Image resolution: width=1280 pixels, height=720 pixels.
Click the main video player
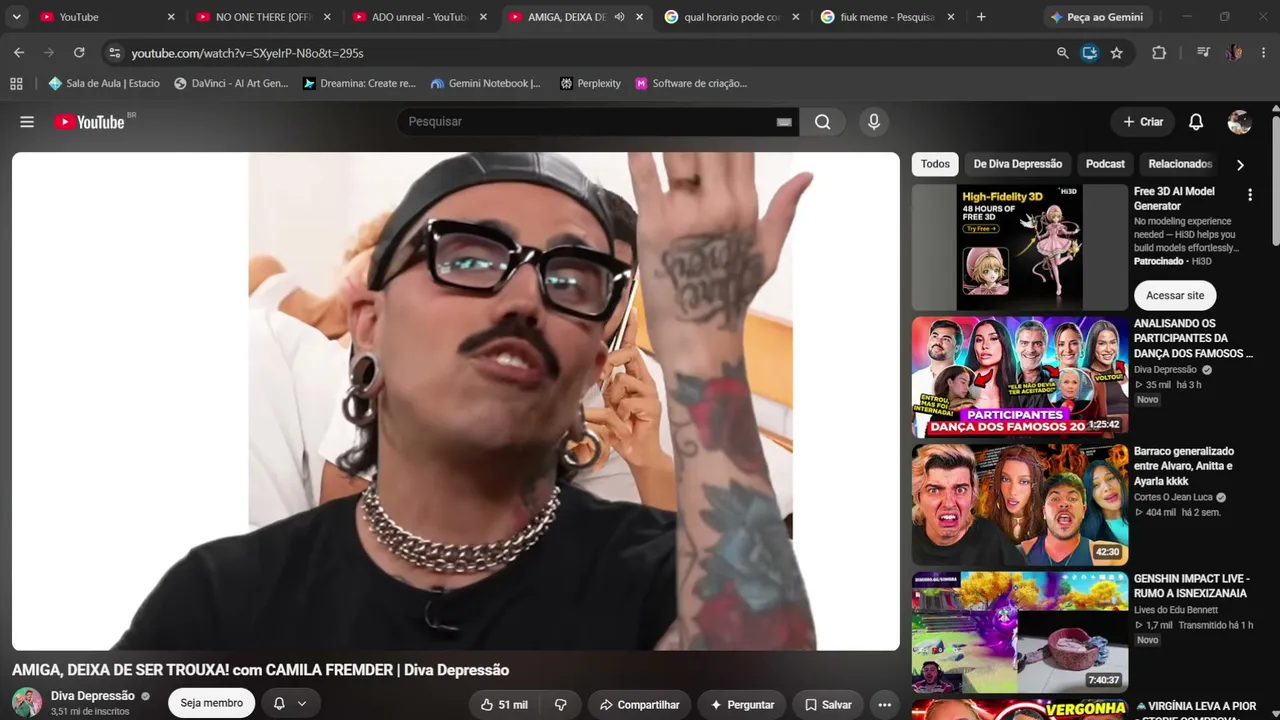[x=456, y=401]
